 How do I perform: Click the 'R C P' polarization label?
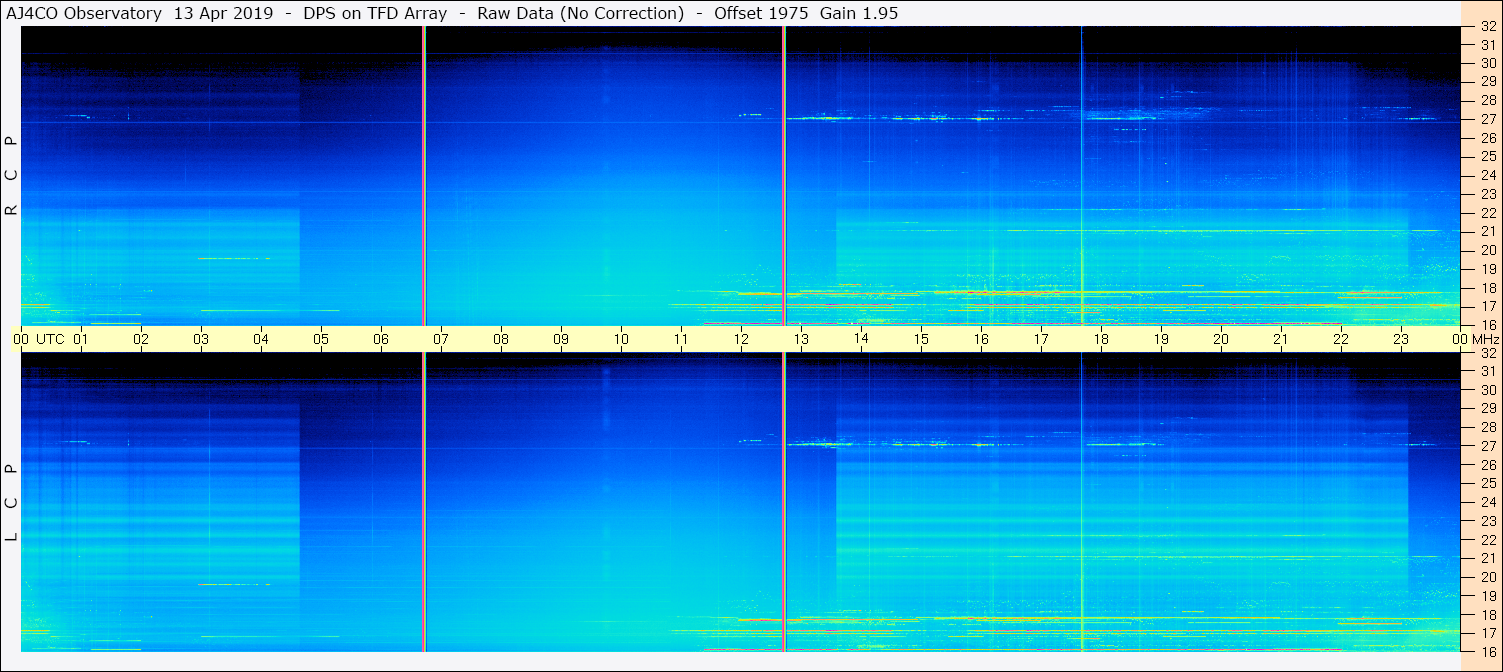(x=11, y=176)
